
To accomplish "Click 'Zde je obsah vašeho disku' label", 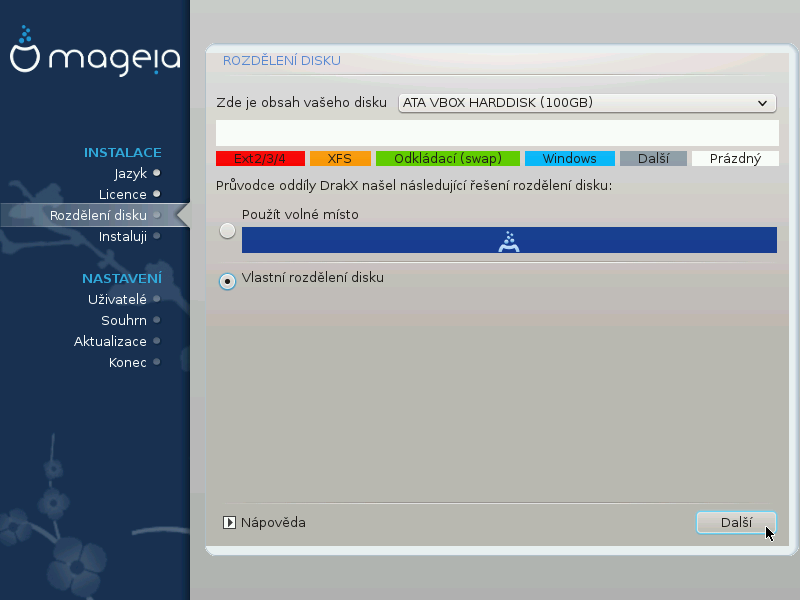I will click(x=302, y=103).
